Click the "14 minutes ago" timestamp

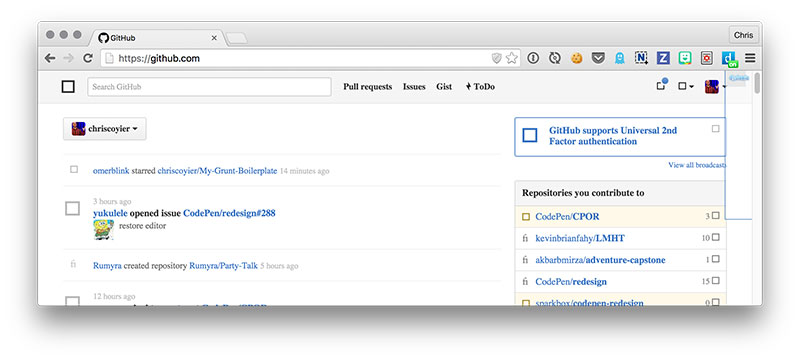[305, 171]
